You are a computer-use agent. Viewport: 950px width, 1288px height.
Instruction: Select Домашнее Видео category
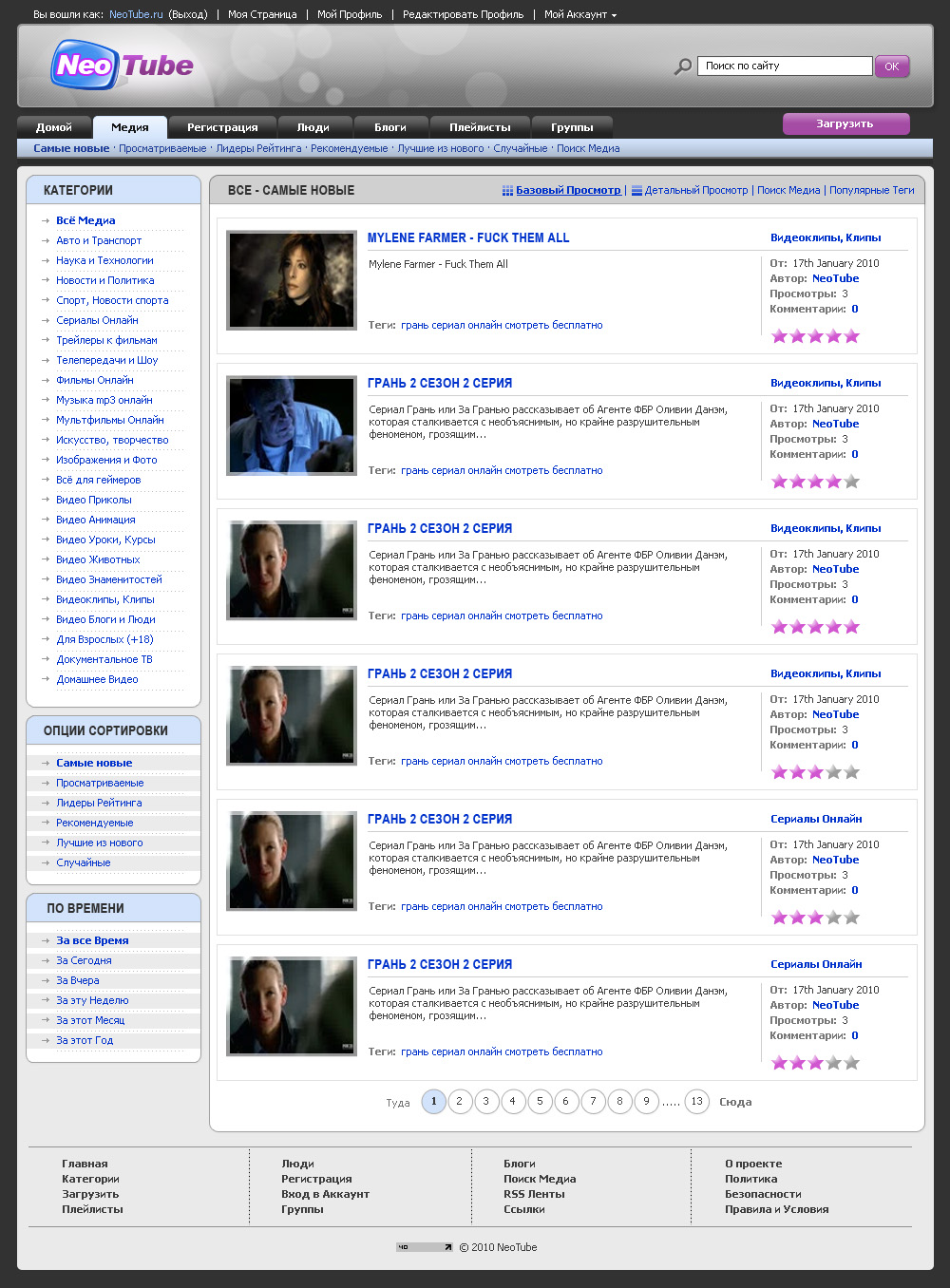point(97,679)
